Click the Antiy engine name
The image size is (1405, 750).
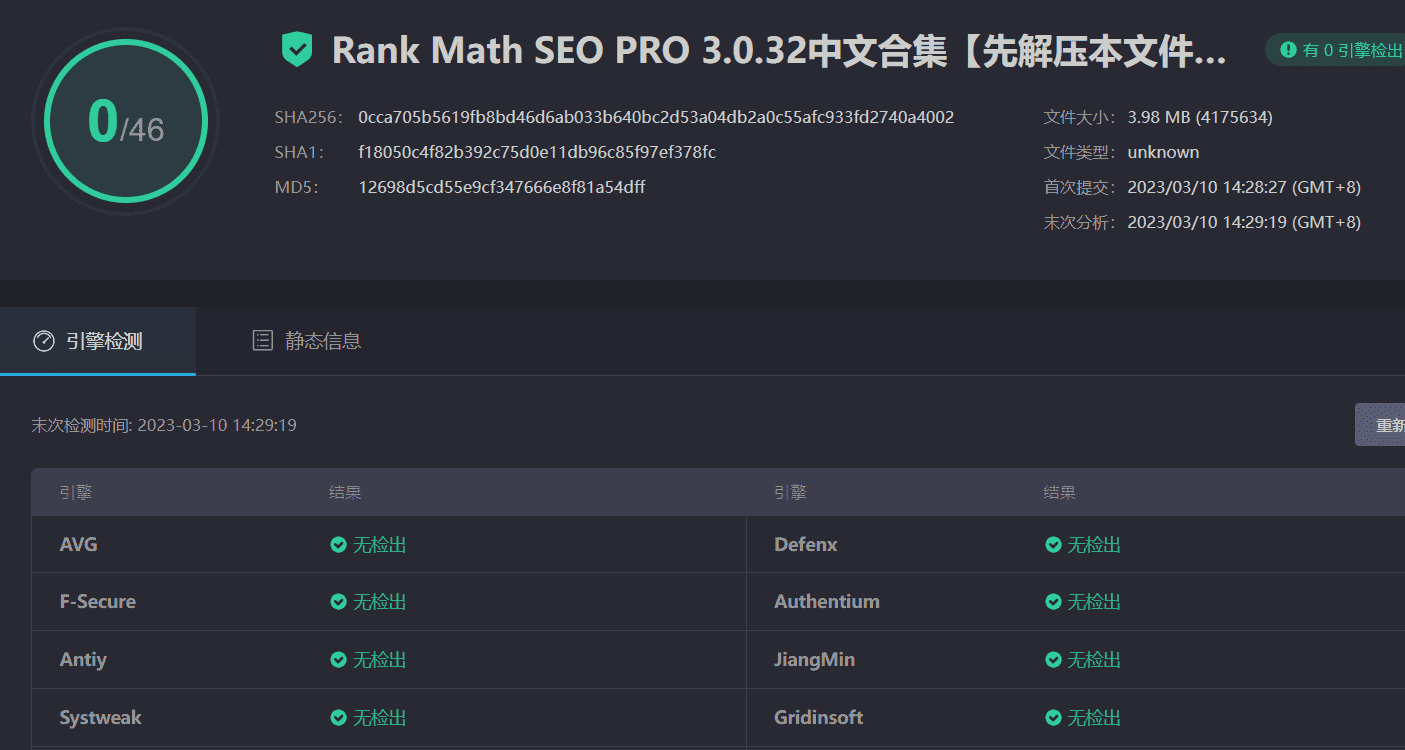(83, 660)
